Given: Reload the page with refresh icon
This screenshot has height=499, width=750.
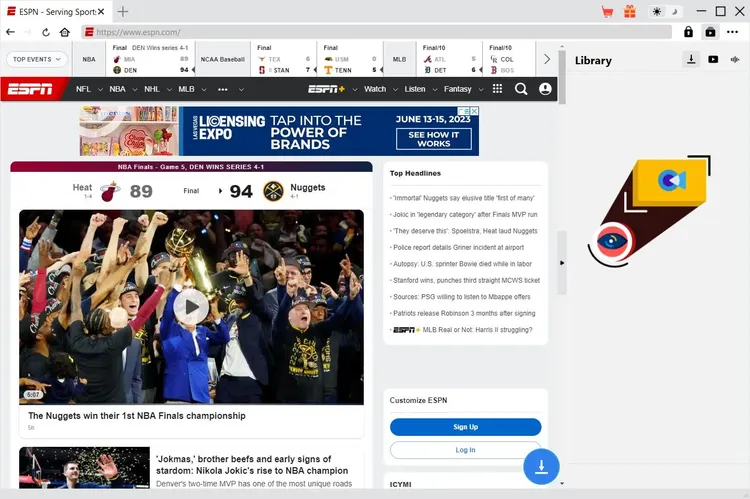Looking at the screenshot, I should (x=46, y=32).
